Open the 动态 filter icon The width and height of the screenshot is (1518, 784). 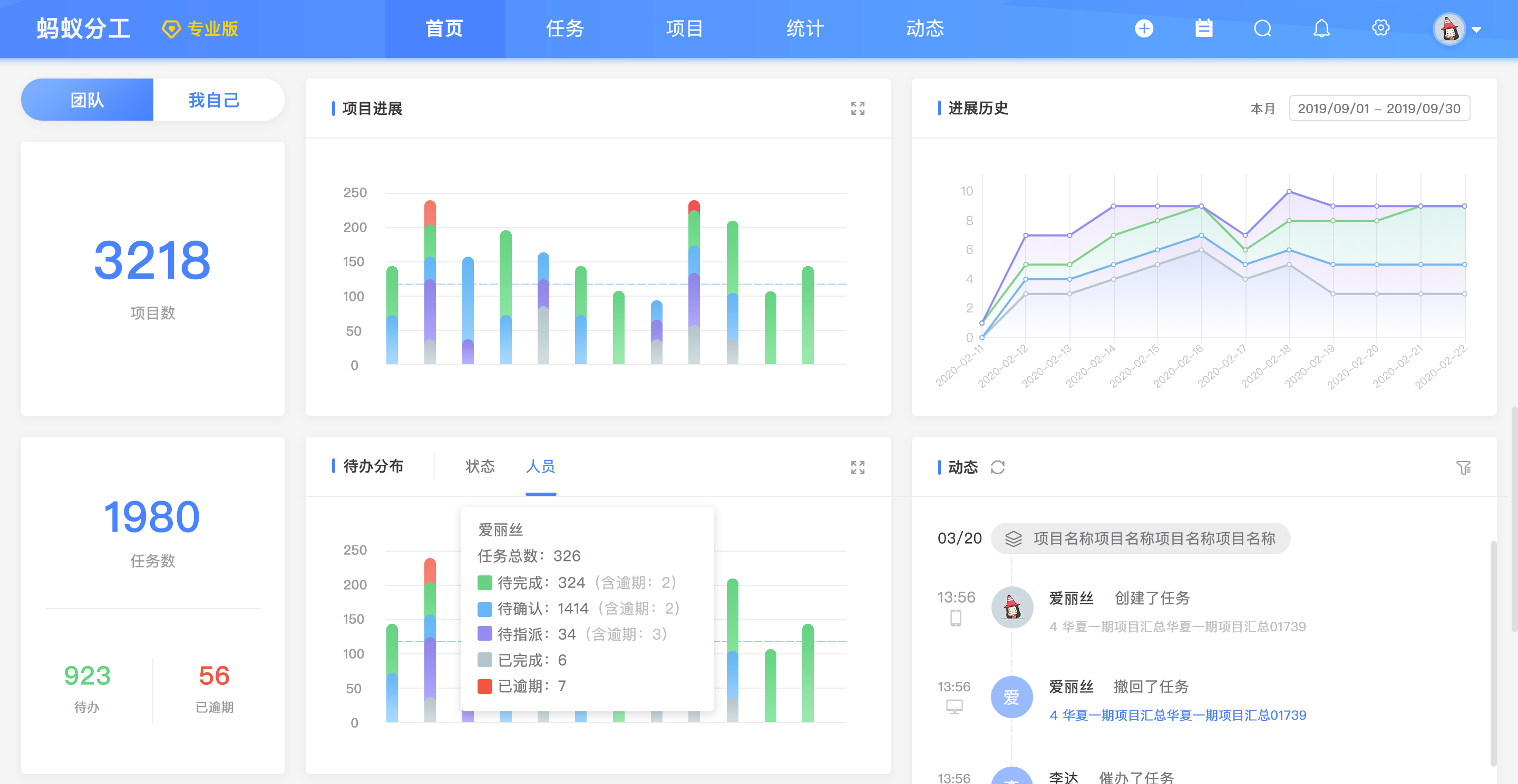[x=1463, y=468]
